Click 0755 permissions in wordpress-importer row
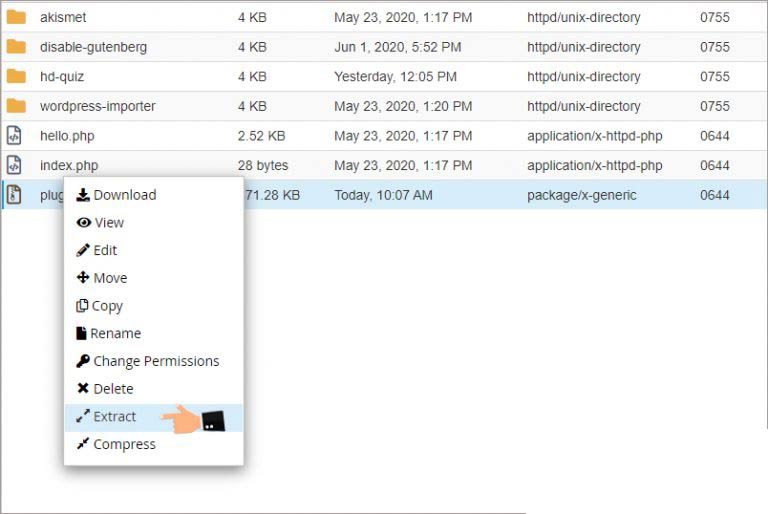The image size is (768, 514). pos(715,106)
